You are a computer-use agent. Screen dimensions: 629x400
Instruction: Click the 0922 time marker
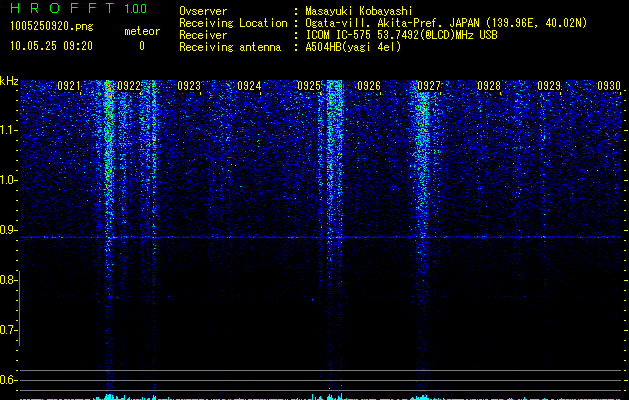[129, 86]
